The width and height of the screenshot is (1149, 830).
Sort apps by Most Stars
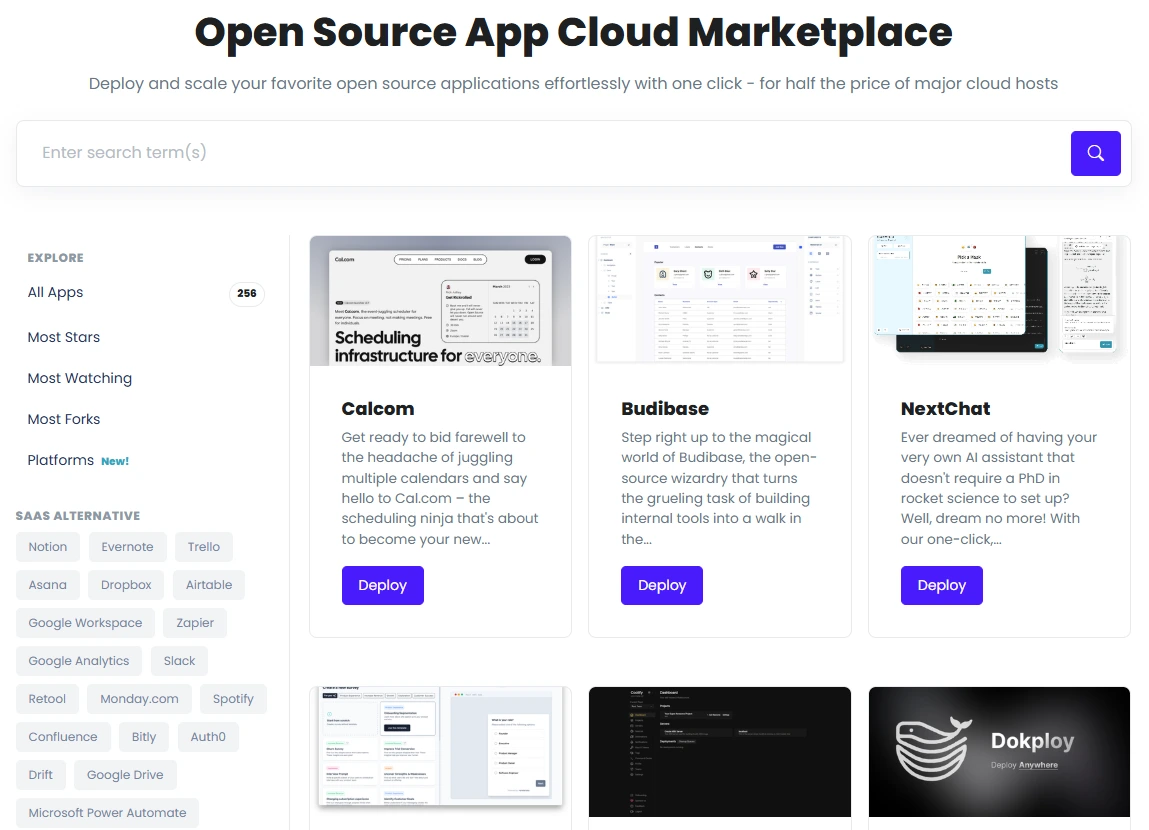pos(64,337)
